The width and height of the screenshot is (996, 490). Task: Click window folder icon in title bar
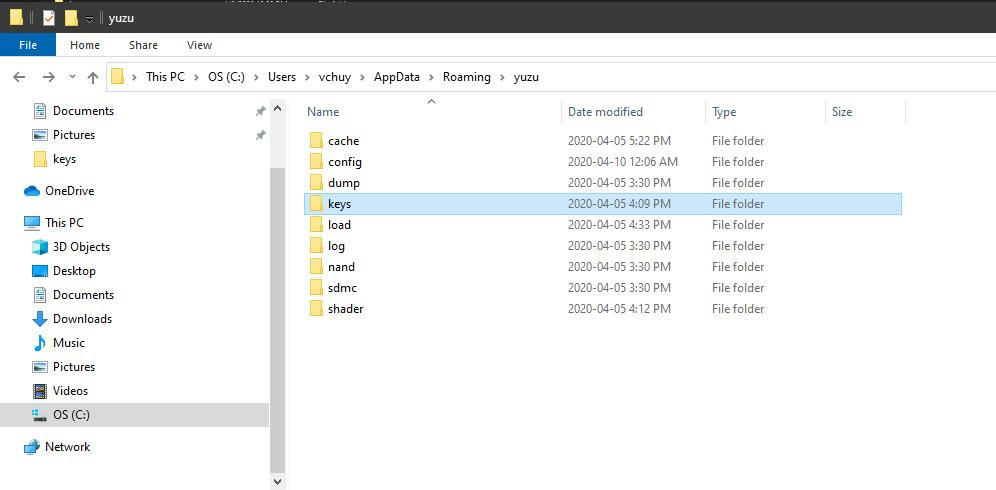pyautogui.click(x=17, y=17)
